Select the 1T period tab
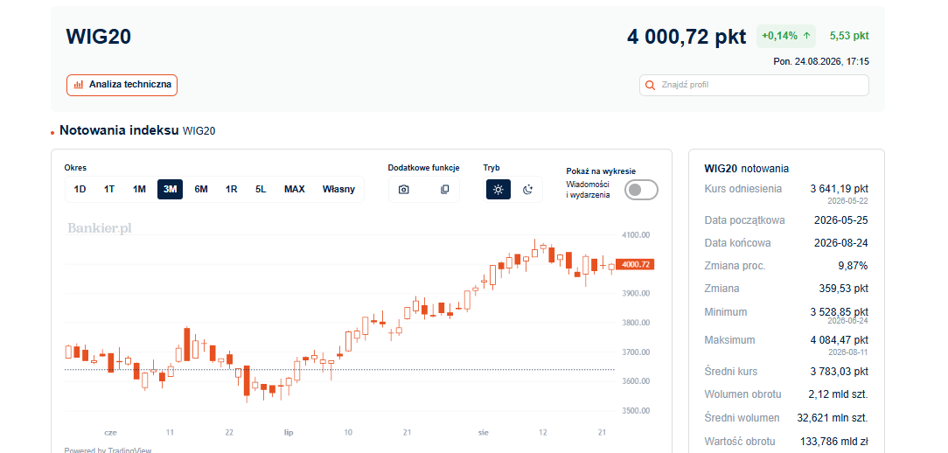The image size is (948, 453). point(109,189)
